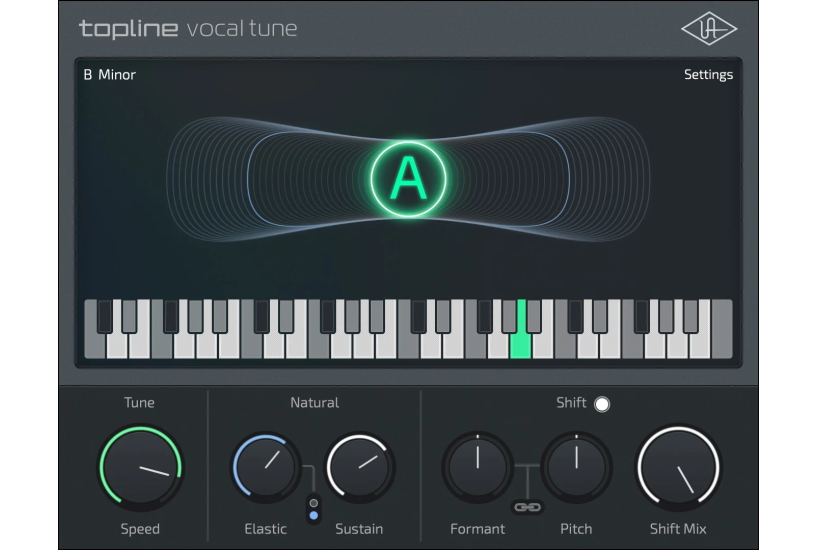Select the lower blue Natural mode dot
Image resolution: width=820 pixels, height=550 pixels.
pos(314,515)
